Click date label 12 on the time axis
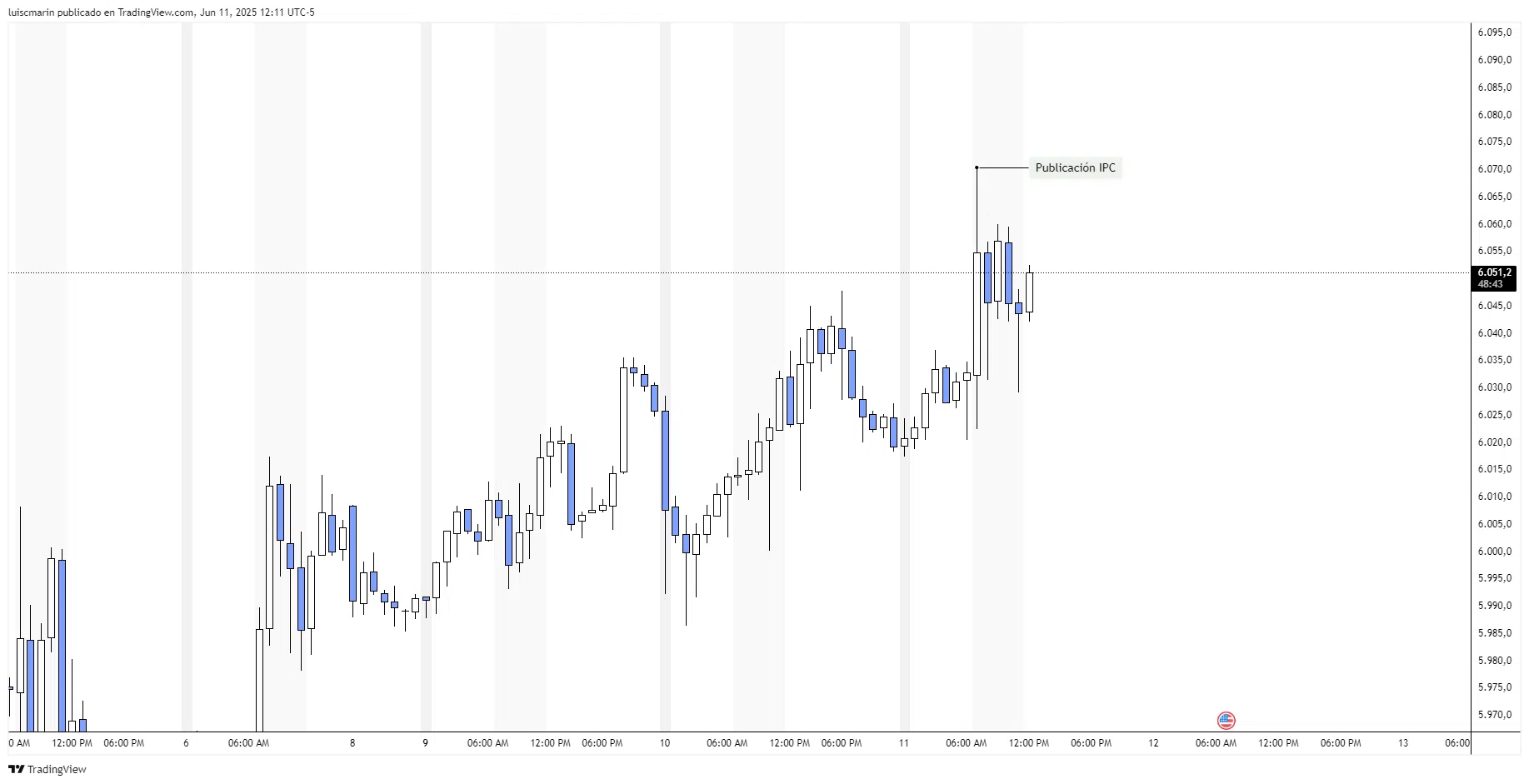1529x784 pixels. (x=1153, y=743)
